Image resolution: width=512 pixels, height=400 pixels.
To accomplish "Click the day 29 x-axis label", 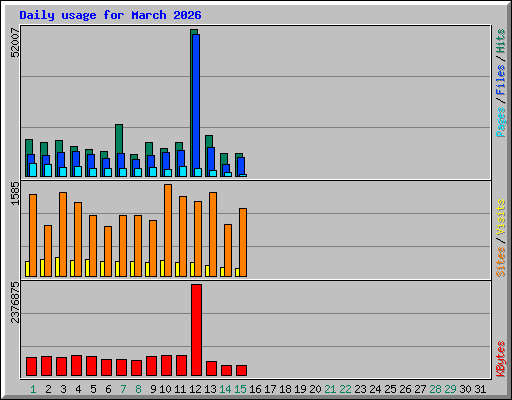I will [x=450, y=389].
